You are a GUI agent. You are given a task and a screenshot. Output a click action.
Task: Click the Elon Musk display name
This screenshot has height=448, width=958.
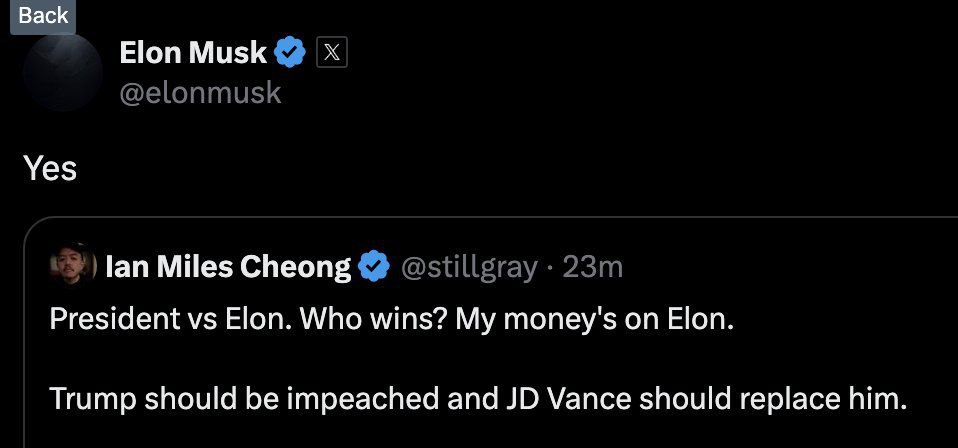193,52
